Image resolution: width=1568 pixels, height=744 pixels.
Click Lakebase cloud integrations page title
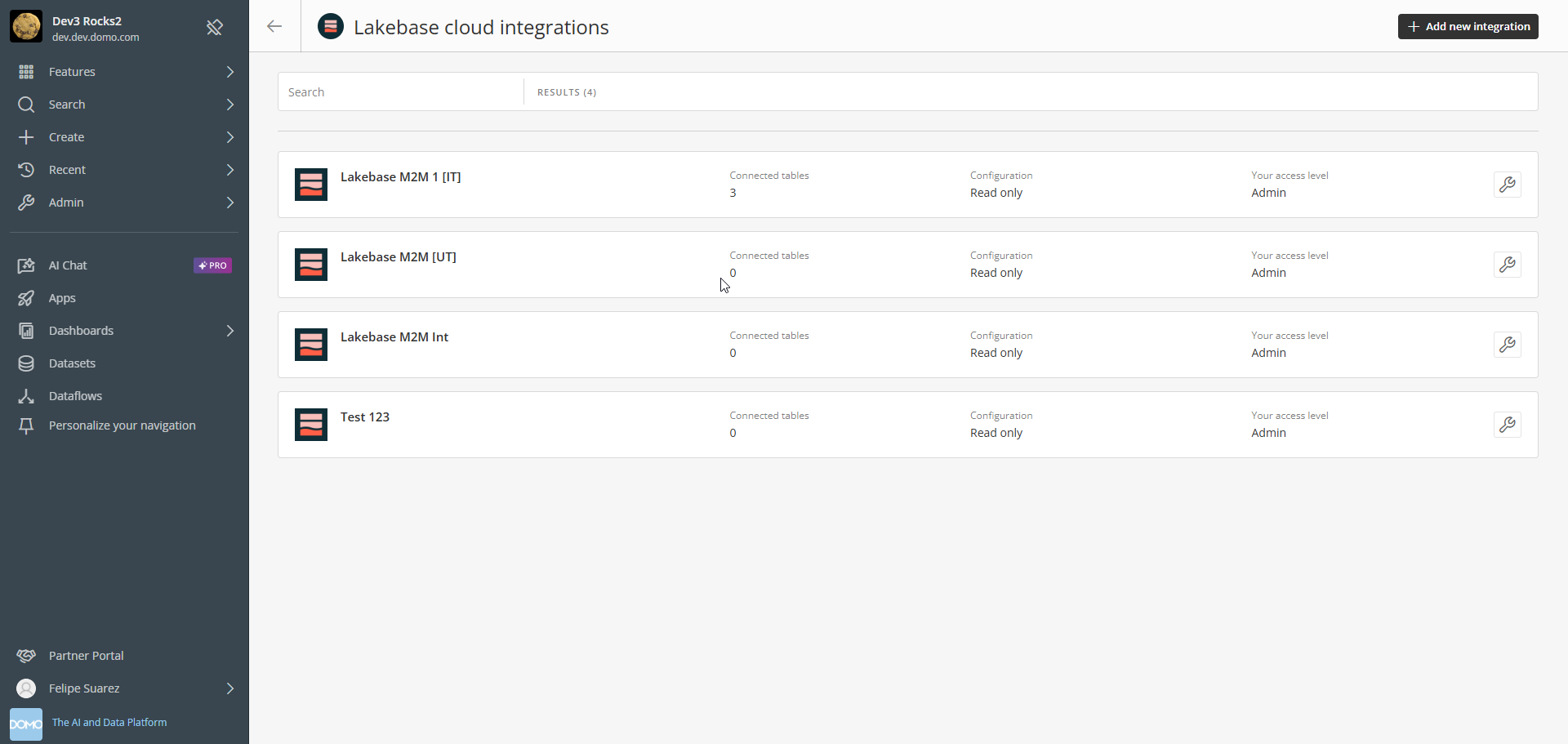pyautogui.click(x=481, y=28)
